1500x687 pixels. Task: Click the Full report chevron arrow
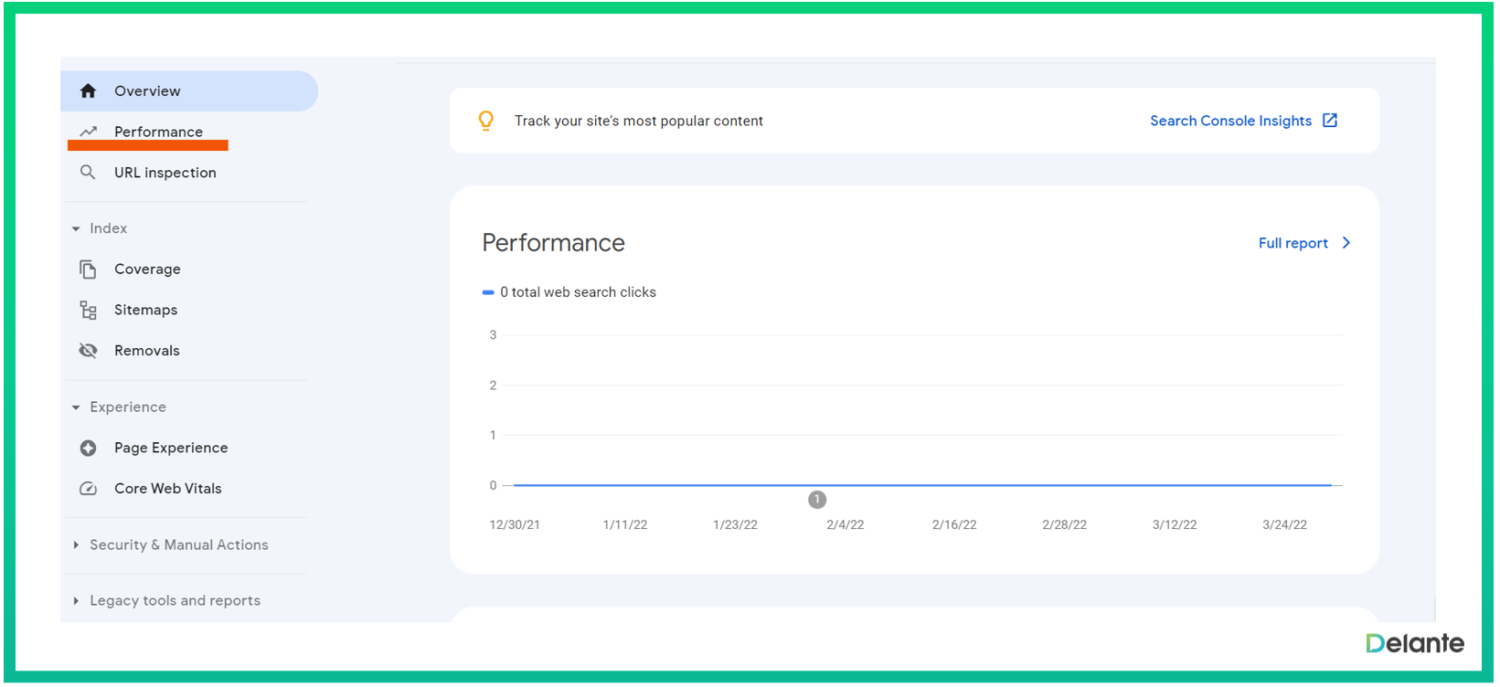[x=1346, y=243]
